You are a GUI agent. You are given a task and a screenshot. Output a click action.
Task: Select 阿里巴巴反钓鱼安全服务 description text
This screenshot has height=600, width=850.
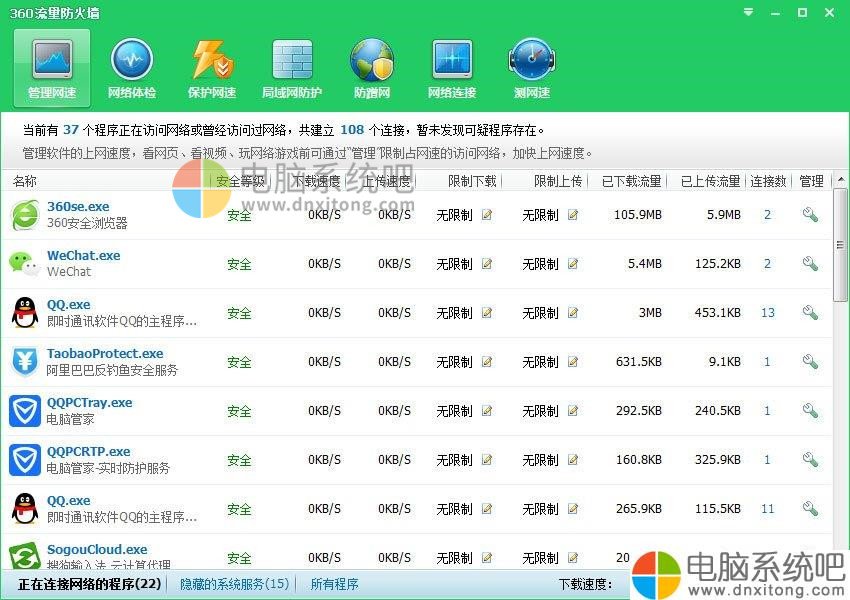(x=112, y=370)
